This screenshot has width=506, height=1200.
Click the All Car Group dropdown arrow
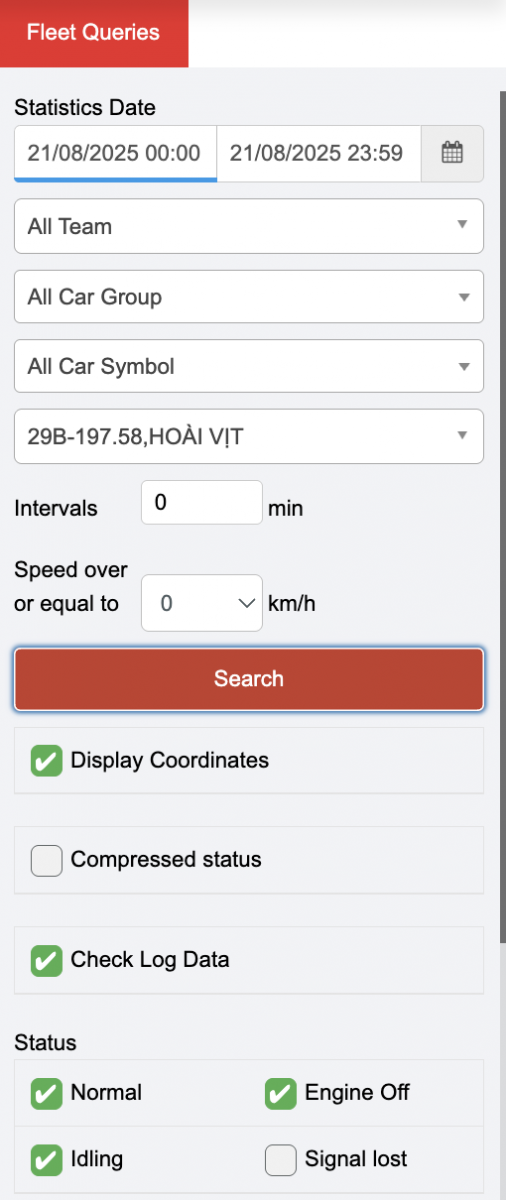tap(462, 297)
